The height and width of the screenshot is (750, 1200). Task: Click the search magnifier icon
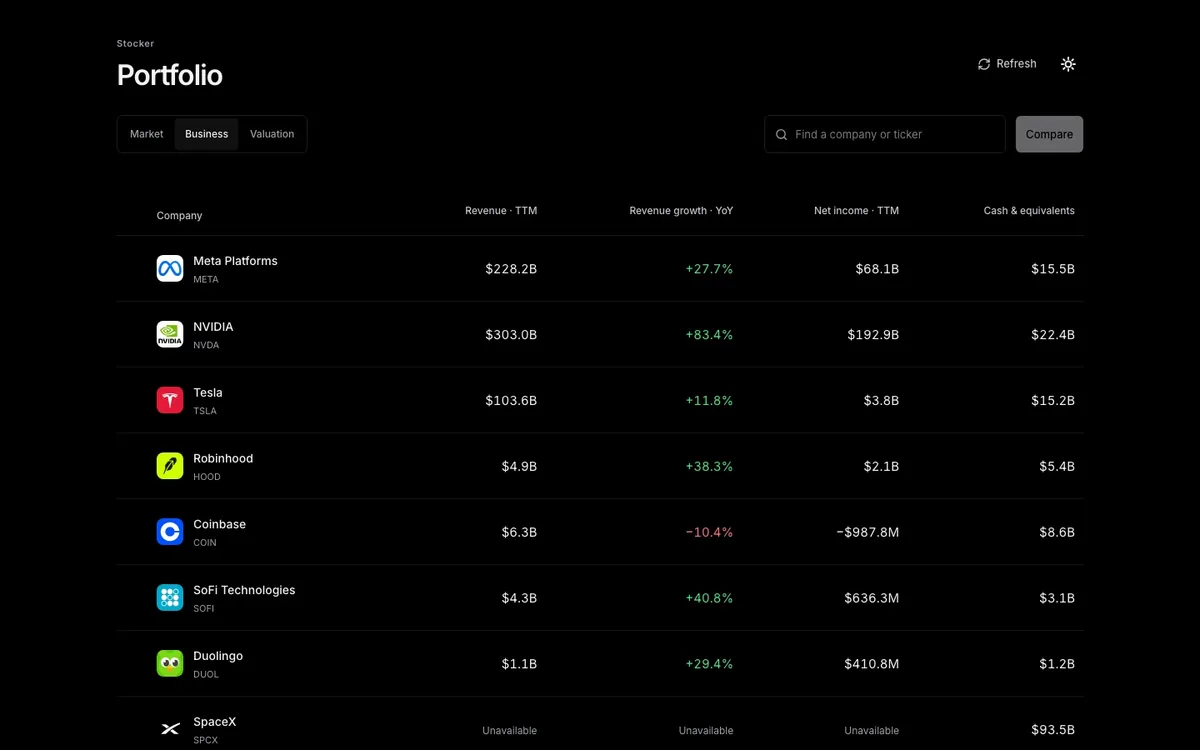coord(782,134)
